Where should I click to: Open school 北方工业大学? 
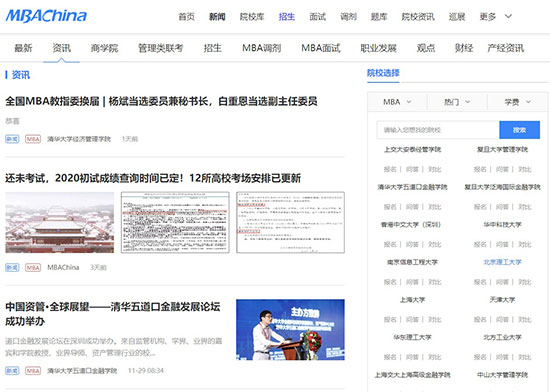click(x=502, y=337)
